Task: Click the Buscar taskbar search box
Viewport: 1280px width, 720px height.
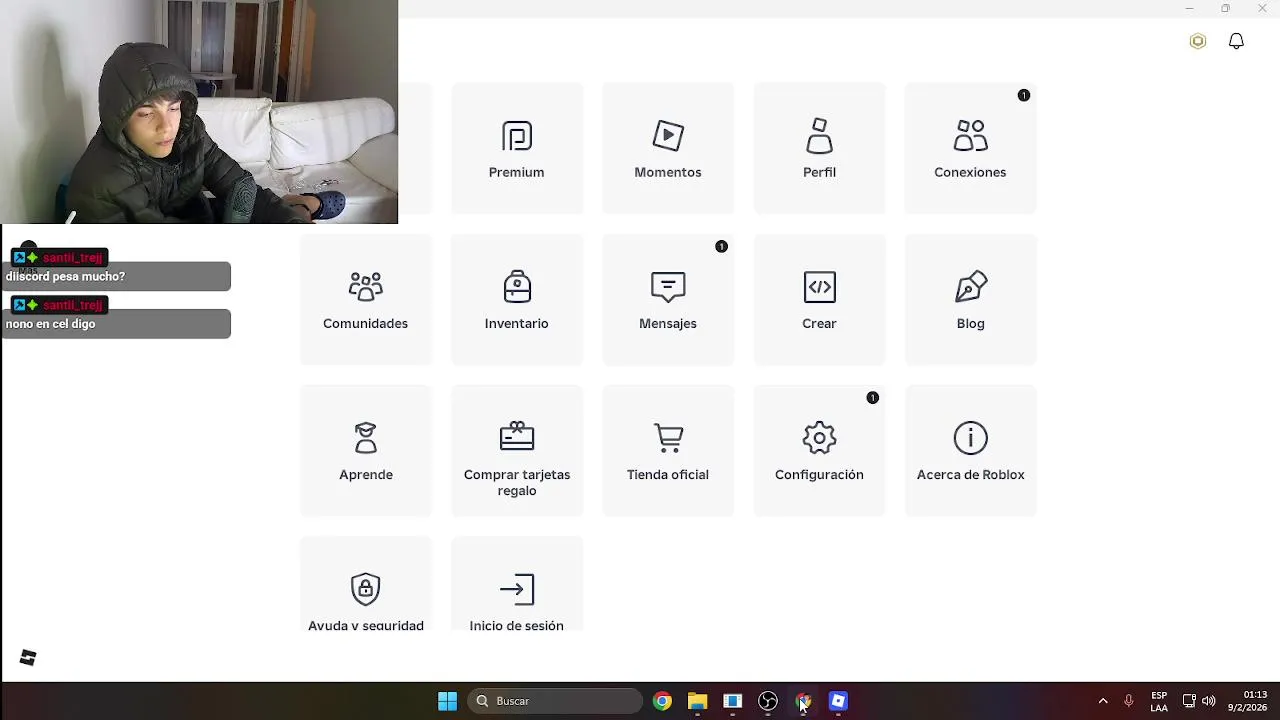Action: [x=556, y=701]
